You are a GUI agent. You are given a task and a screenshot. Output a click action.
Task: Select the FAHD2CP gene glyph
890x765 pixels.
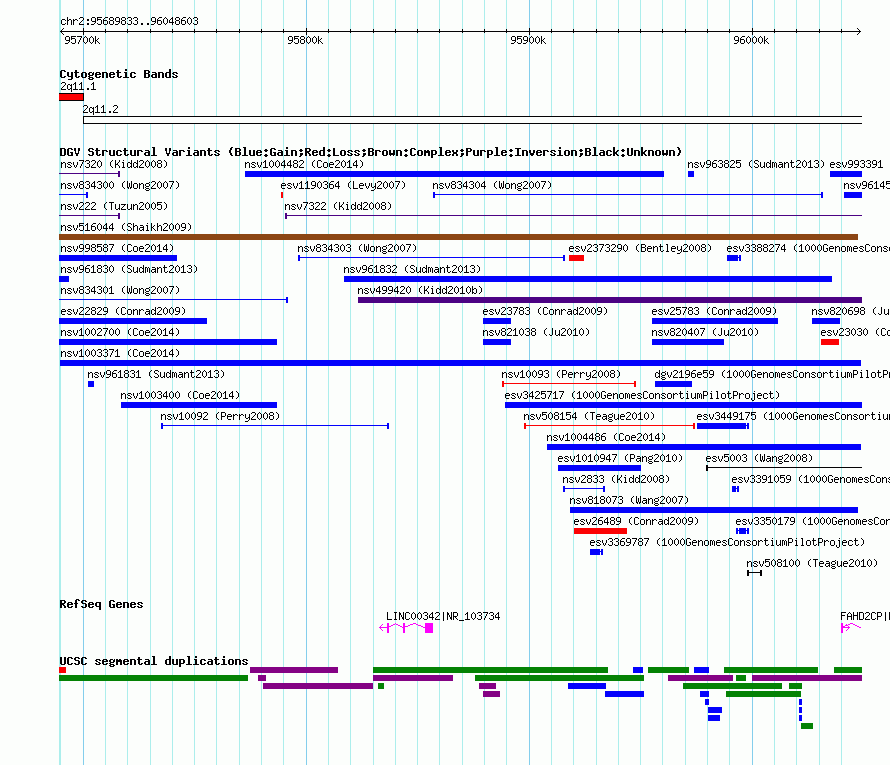tap(851, 627)
